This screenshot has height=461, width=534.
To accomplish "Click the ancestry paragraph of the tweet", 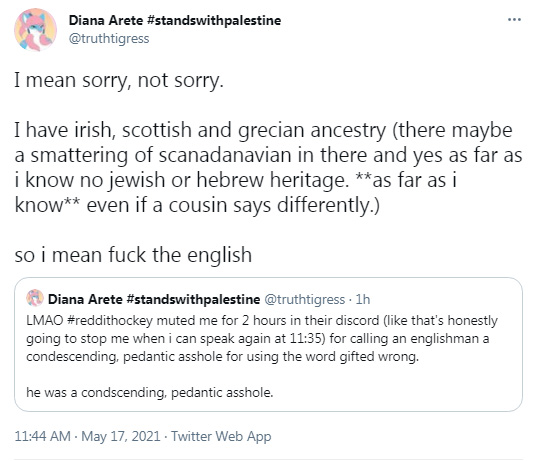I will [268, 167].
